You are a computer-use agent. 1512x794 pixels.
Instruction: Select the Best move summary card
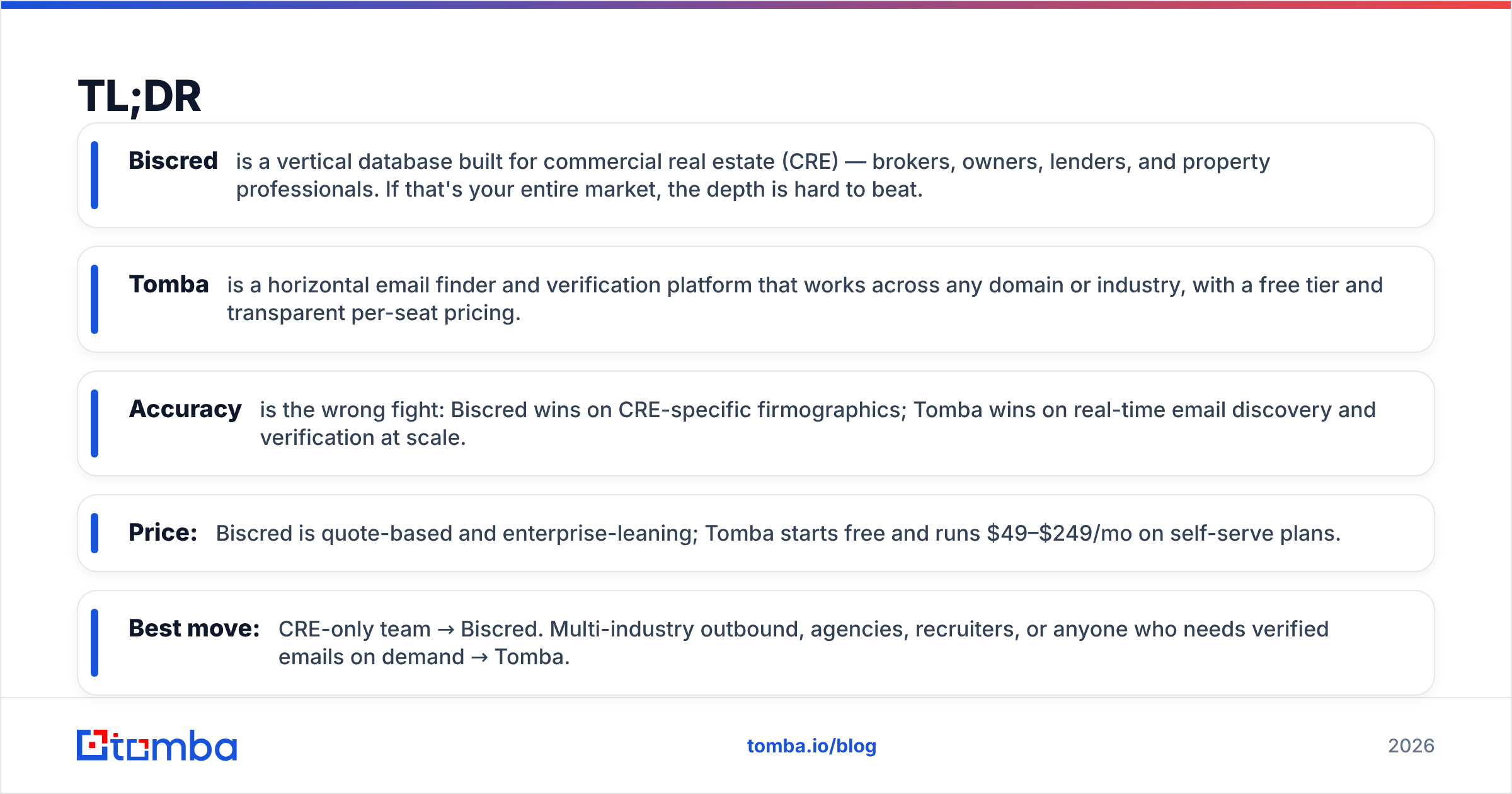point(756,643)
